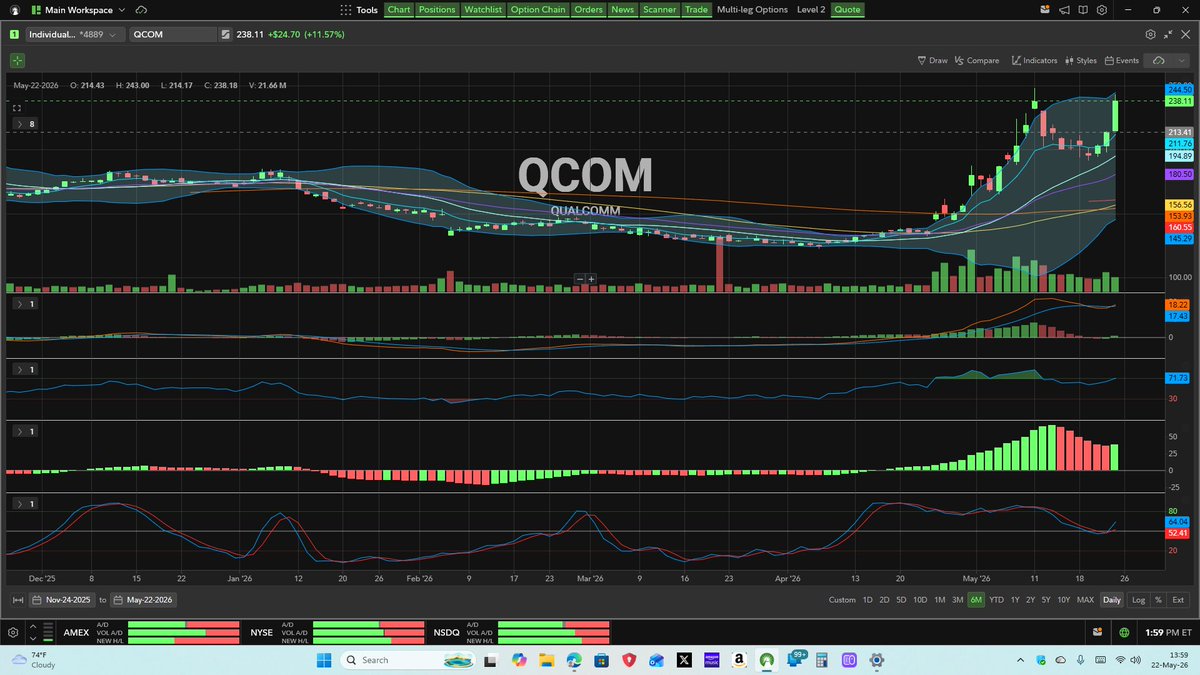The width and height of the screenshot is (1200, 675).
Task: Click the fullscreen brackets icon on the chart
Action: [x=17, y=107]
